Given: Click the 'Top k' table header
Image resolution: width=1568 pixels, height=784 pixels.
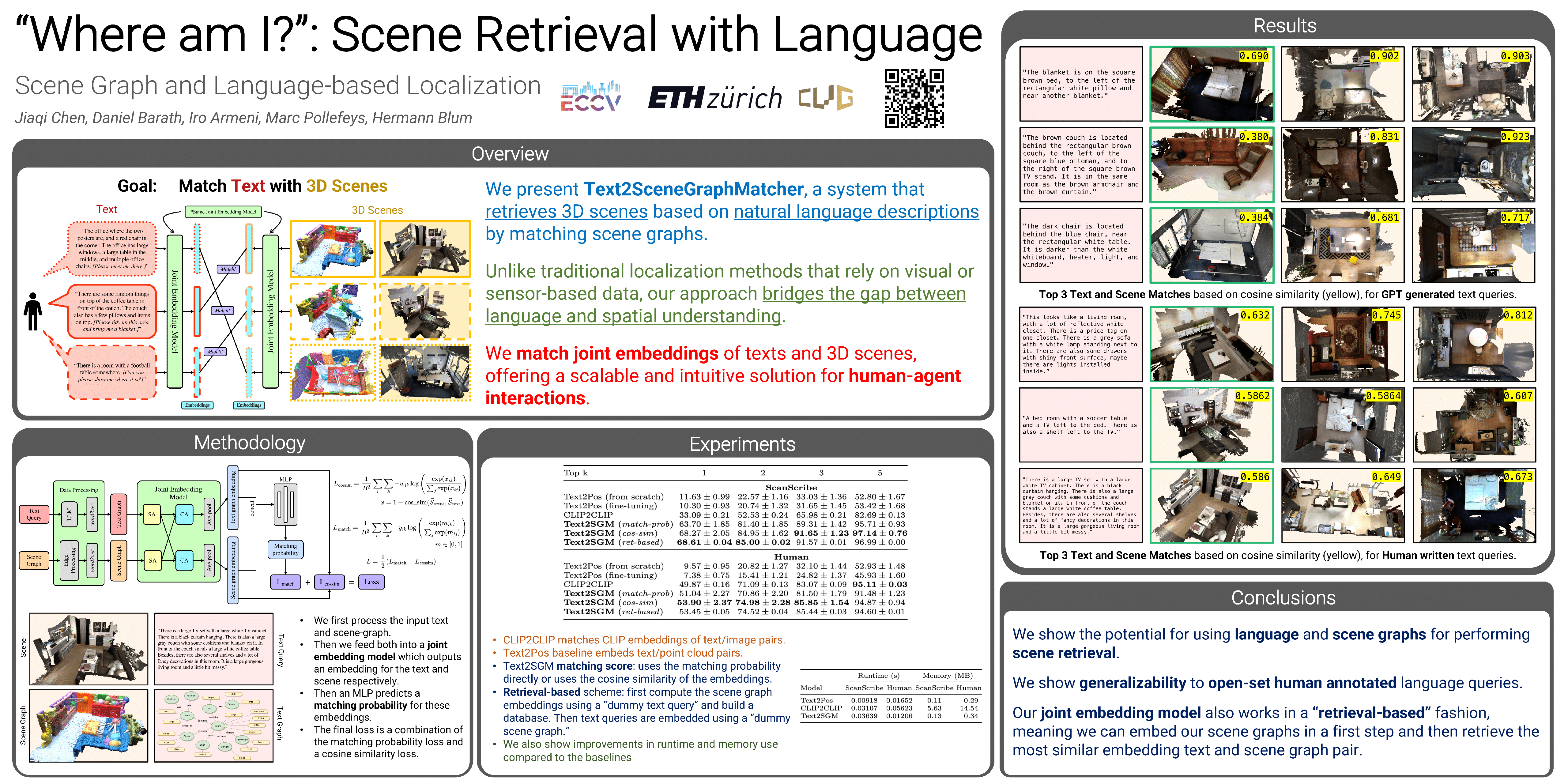Looking at the screenshot, I should click(x=575, y=473).
